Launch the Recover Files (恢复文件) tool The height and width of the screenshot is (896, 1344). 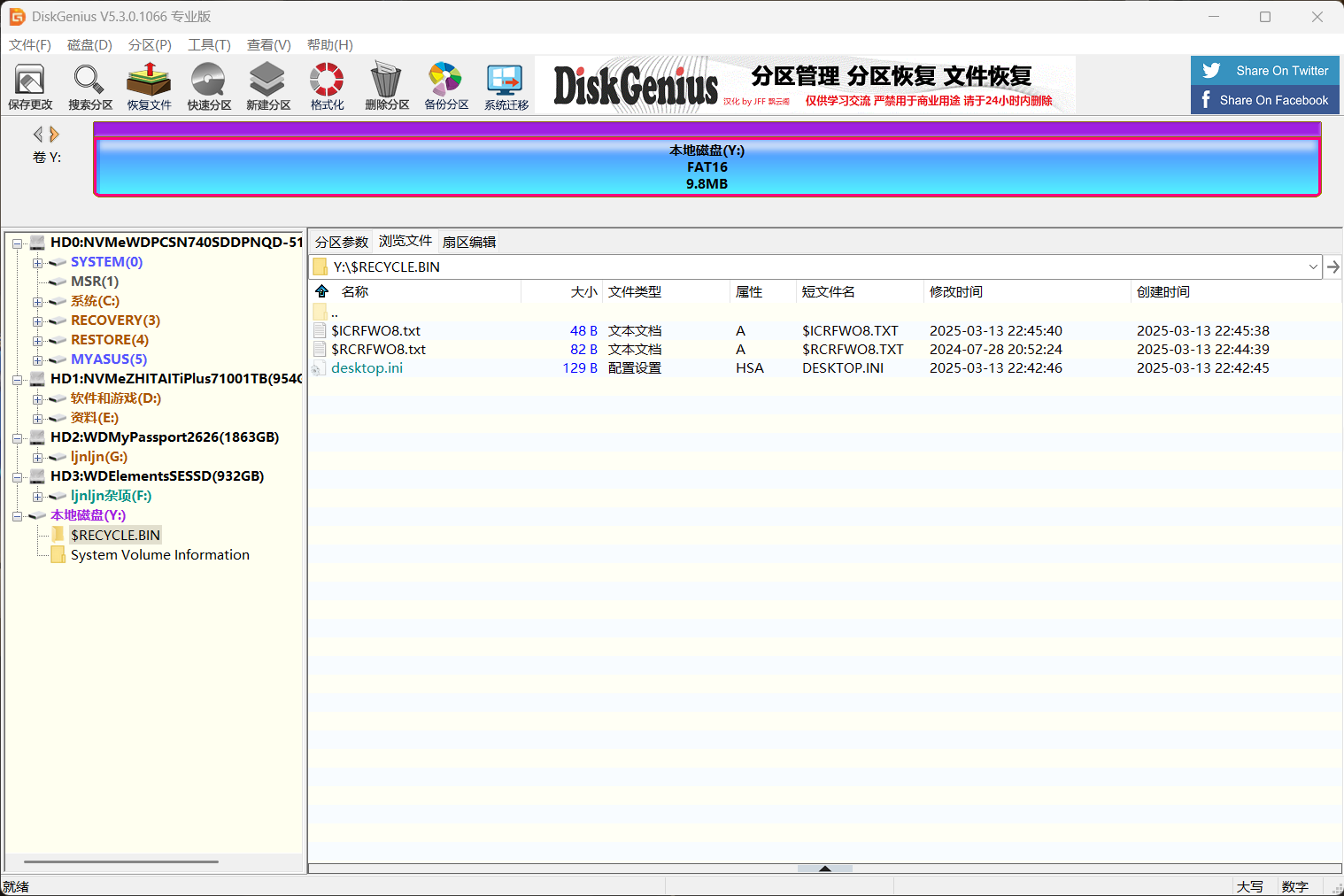click(x=149, y=86)
